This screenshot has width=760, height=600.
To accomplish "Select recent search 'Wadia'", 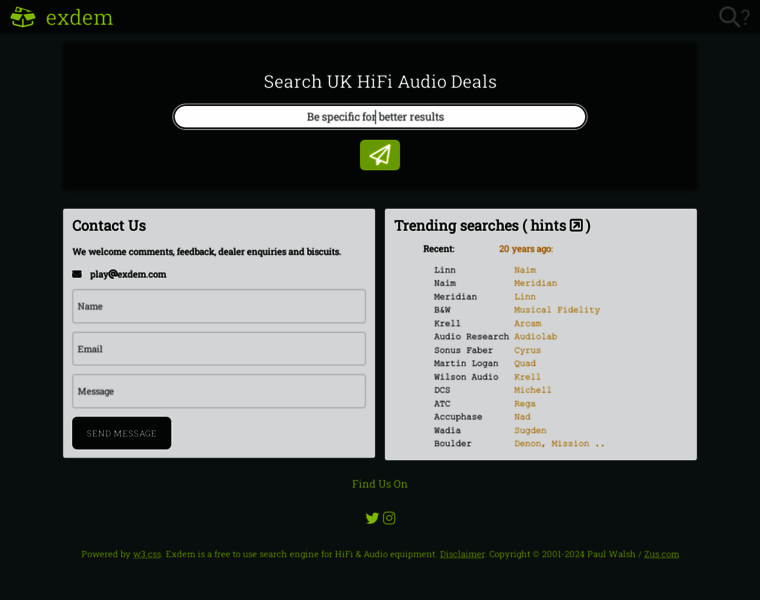I will point(447,430).
